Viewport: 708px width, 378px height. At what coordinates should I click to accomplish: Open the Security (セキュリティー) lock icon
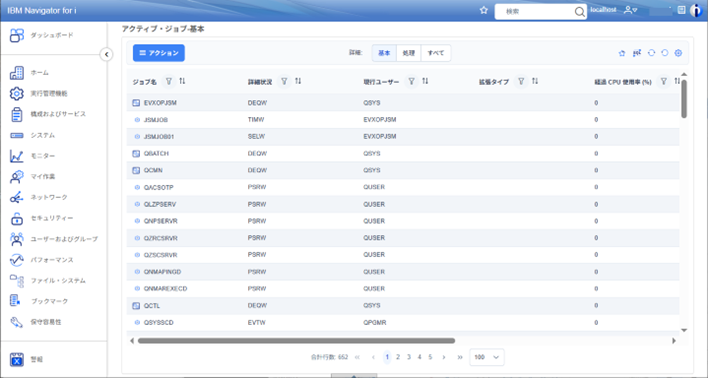(x=17, y=219)
